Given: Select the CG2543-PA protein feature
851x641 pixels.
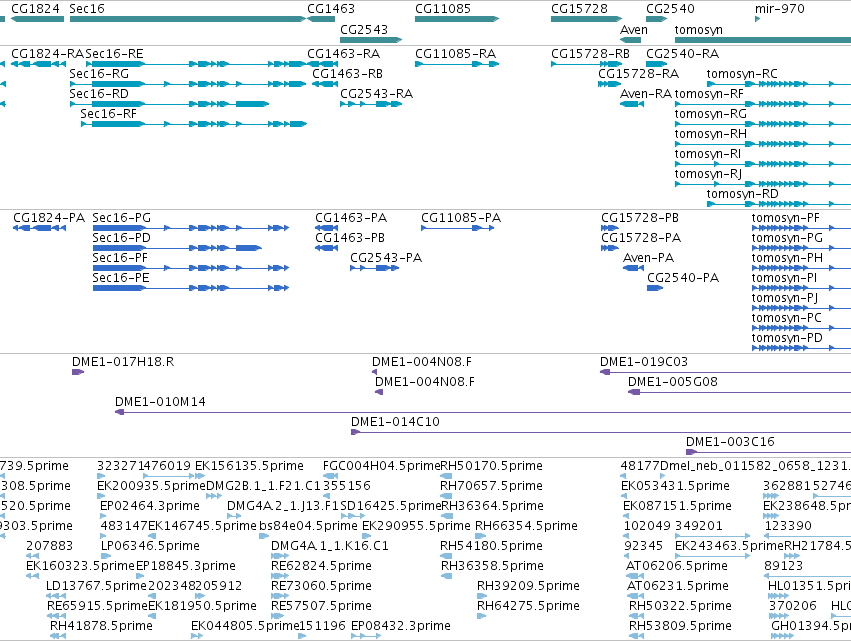Looking at the screenshot, I should pos(374,268).
